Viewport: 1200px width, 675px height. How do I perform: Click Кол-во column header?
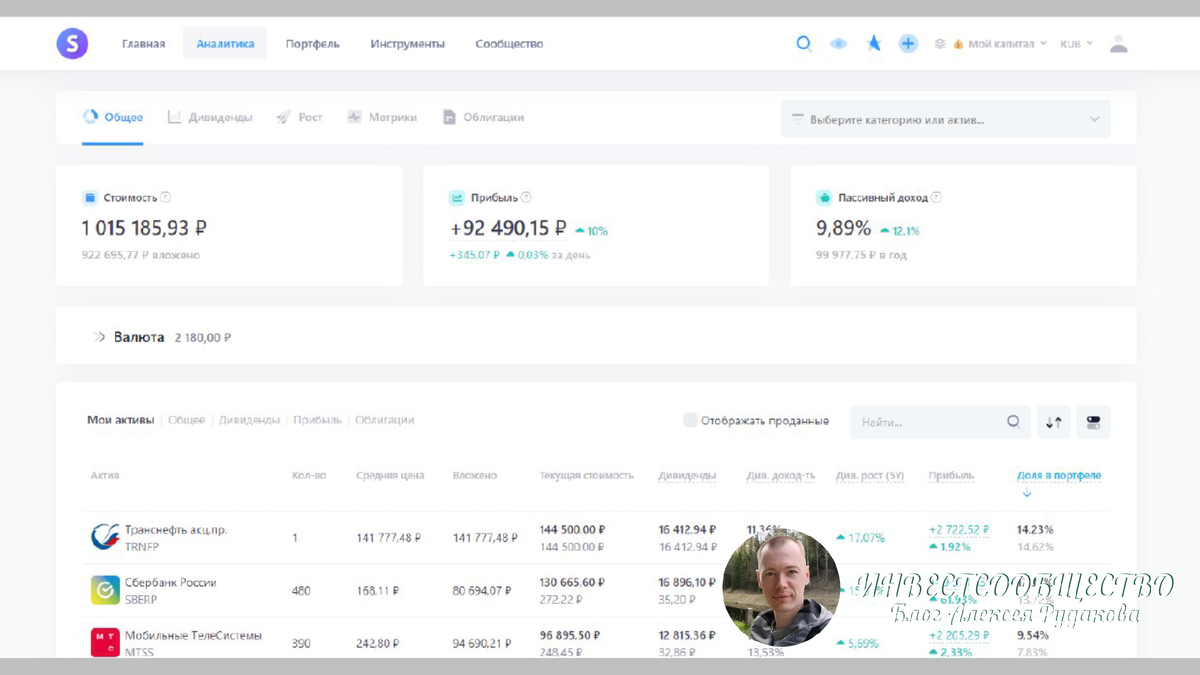tap(309, 475)
